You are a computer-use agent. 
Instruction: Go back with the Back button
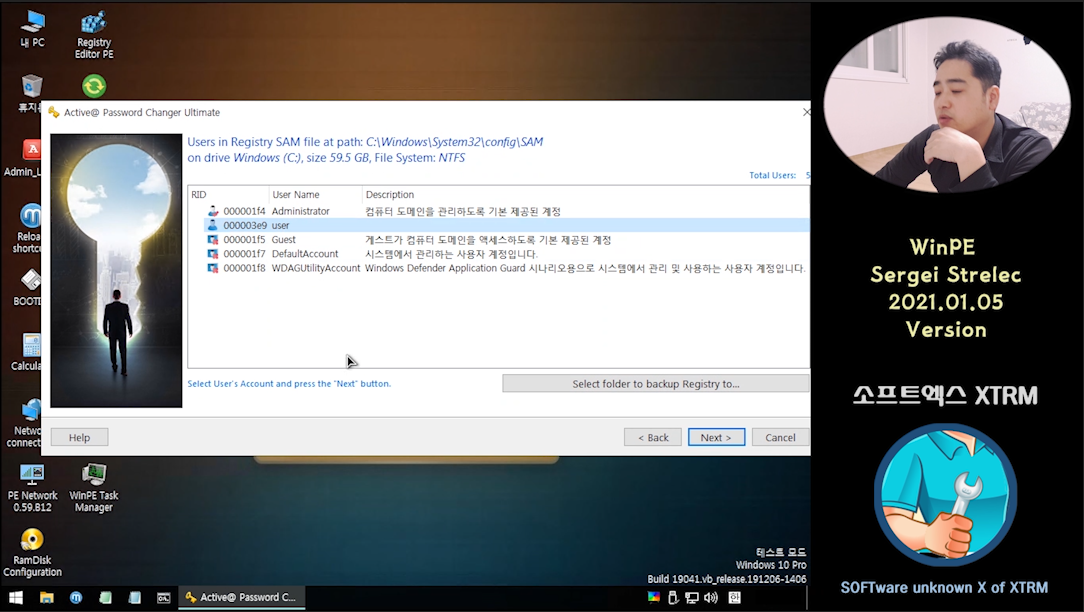click(653, 438)
